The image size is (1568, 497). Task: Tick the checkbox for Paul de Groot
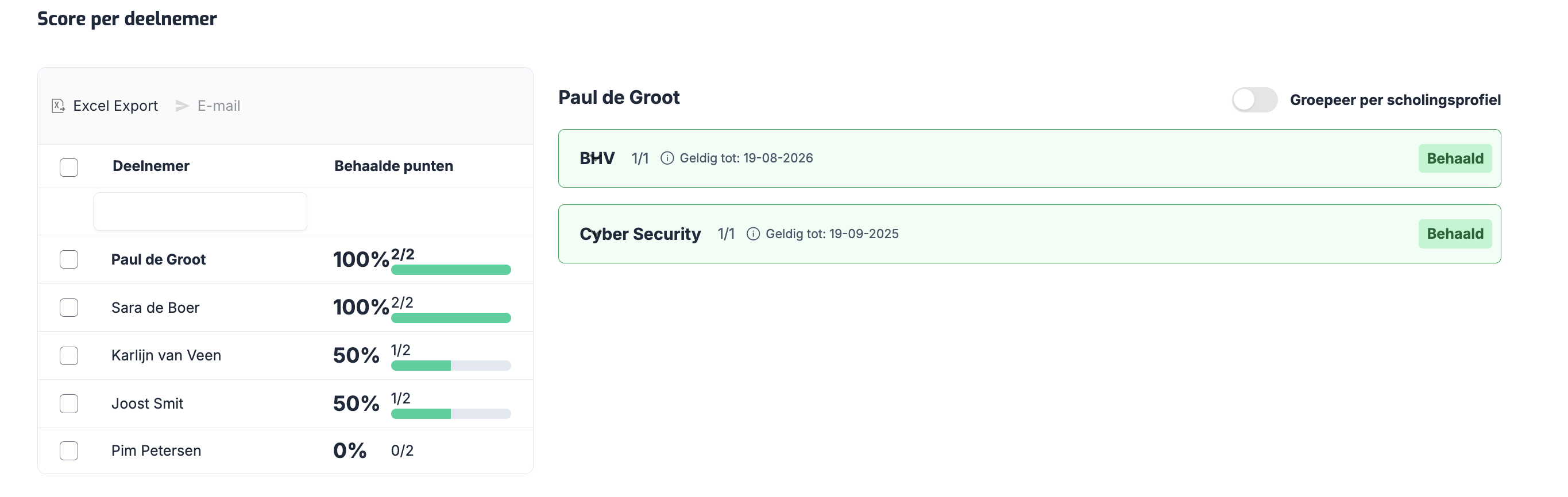69,260
